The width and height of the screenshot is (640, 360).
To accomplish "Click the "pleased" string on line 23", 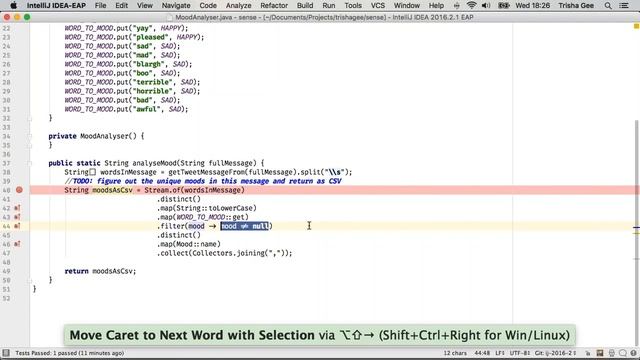I will point(151,37).
